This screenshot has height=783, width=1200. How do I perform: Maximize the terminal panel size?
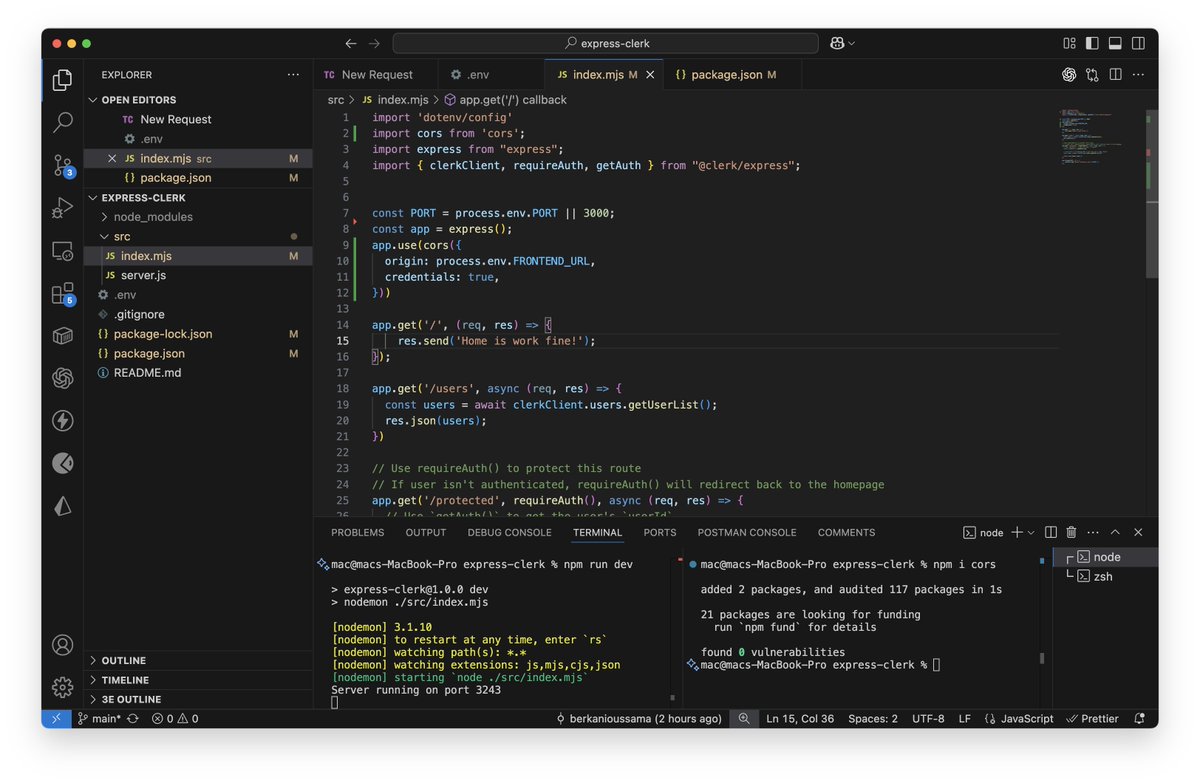click(1115, 533)
